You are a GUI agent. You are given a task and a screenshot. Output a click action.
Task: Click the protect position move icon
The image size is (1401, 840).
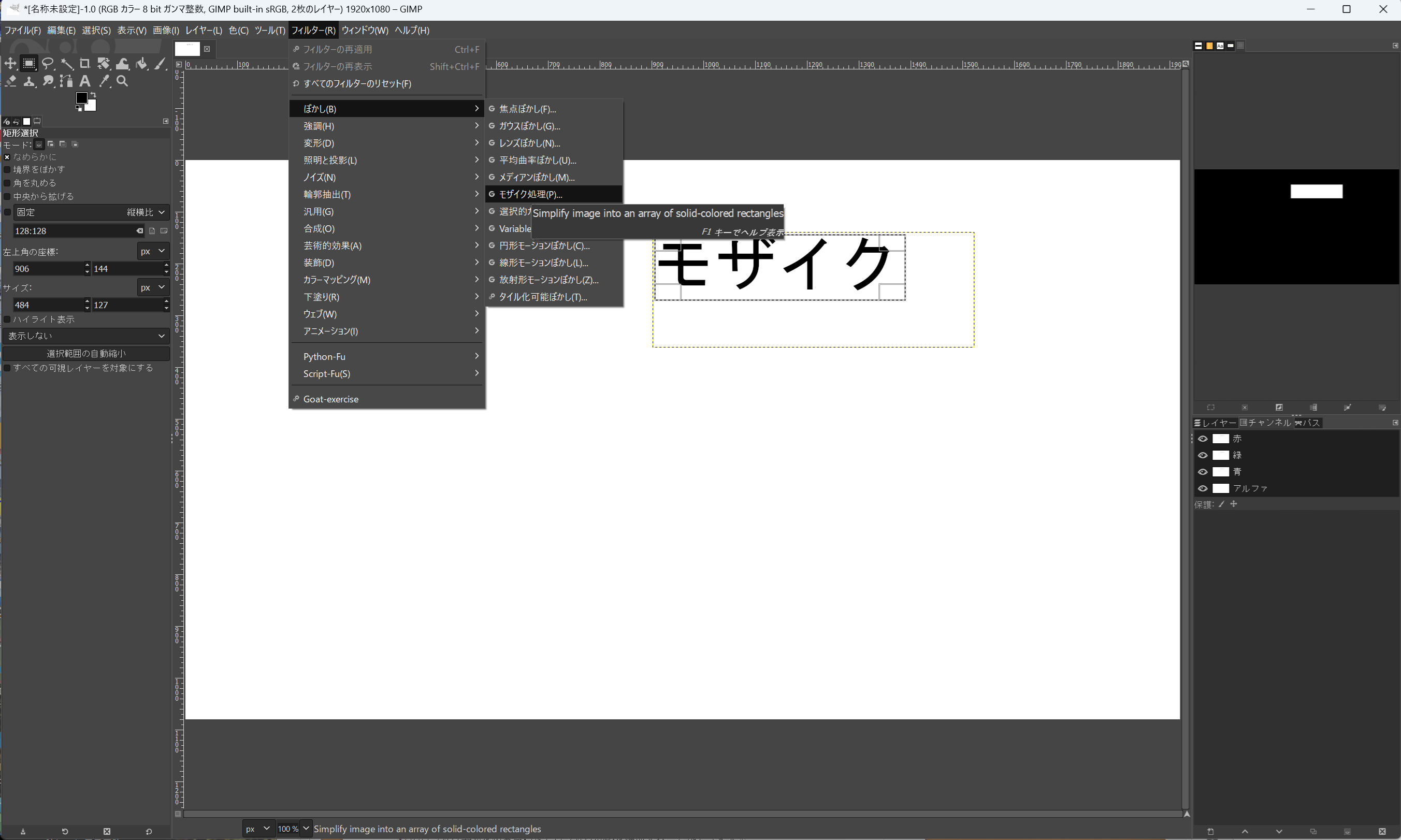click(x=1234, y=504)
